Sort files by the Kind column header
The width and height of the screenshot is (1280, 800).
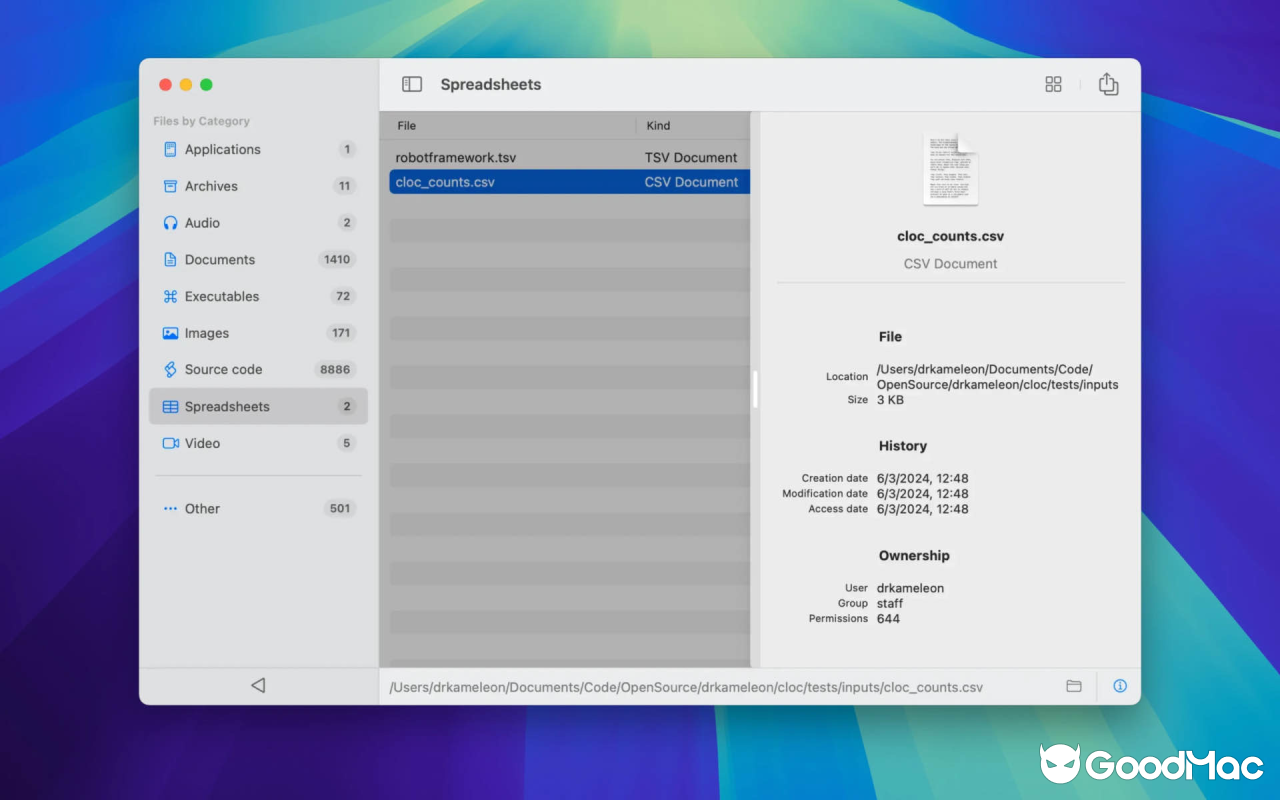[x=658, y=125]
